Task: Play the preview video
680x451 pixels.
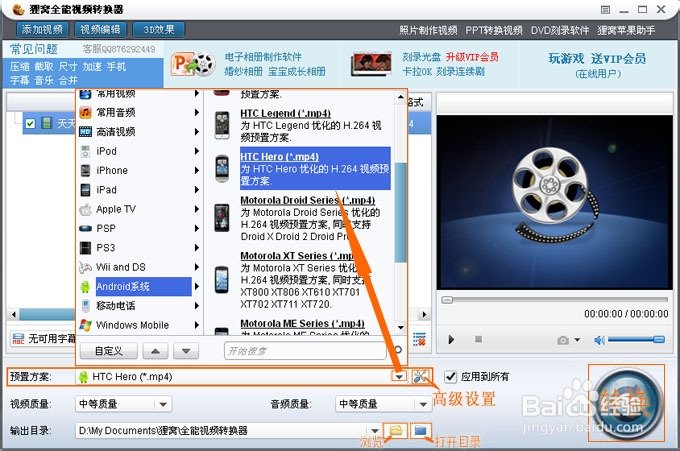Action: click(x=451, y=340)
